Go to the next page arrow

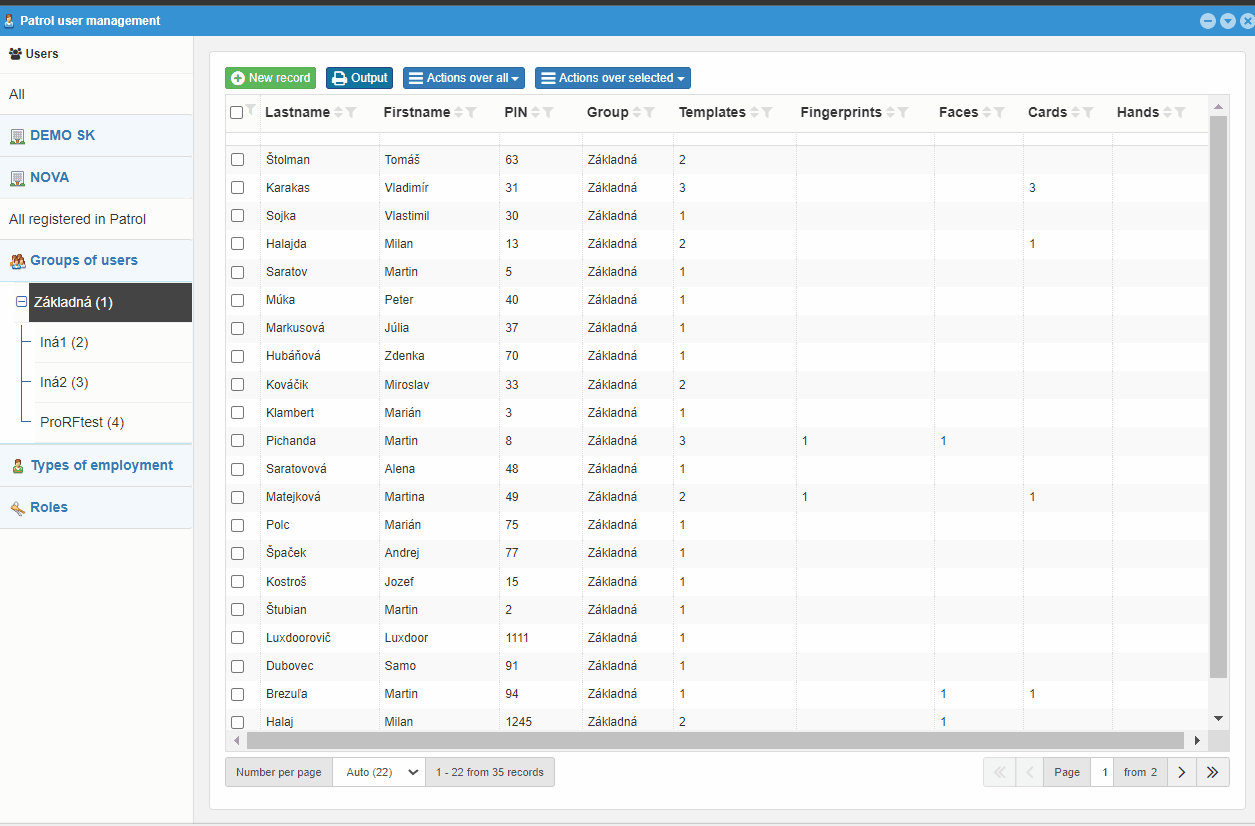coord(1182,772)
